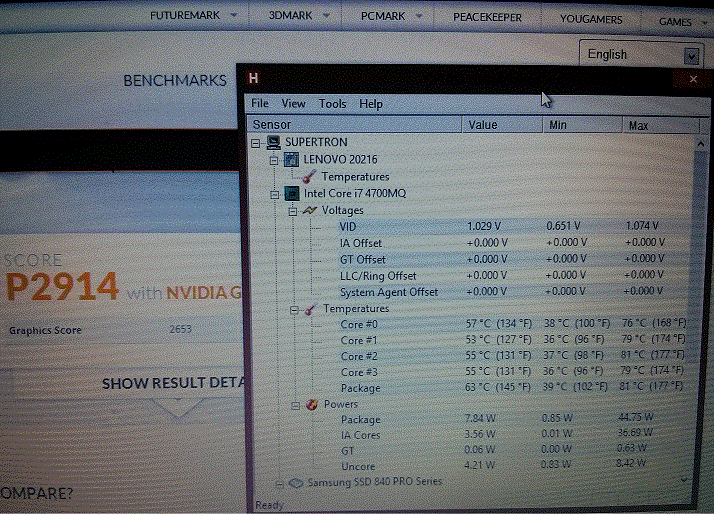Open the PCMARK menu on the website
Viewport: 714px width, 514px height.
[x=391, y=16]
